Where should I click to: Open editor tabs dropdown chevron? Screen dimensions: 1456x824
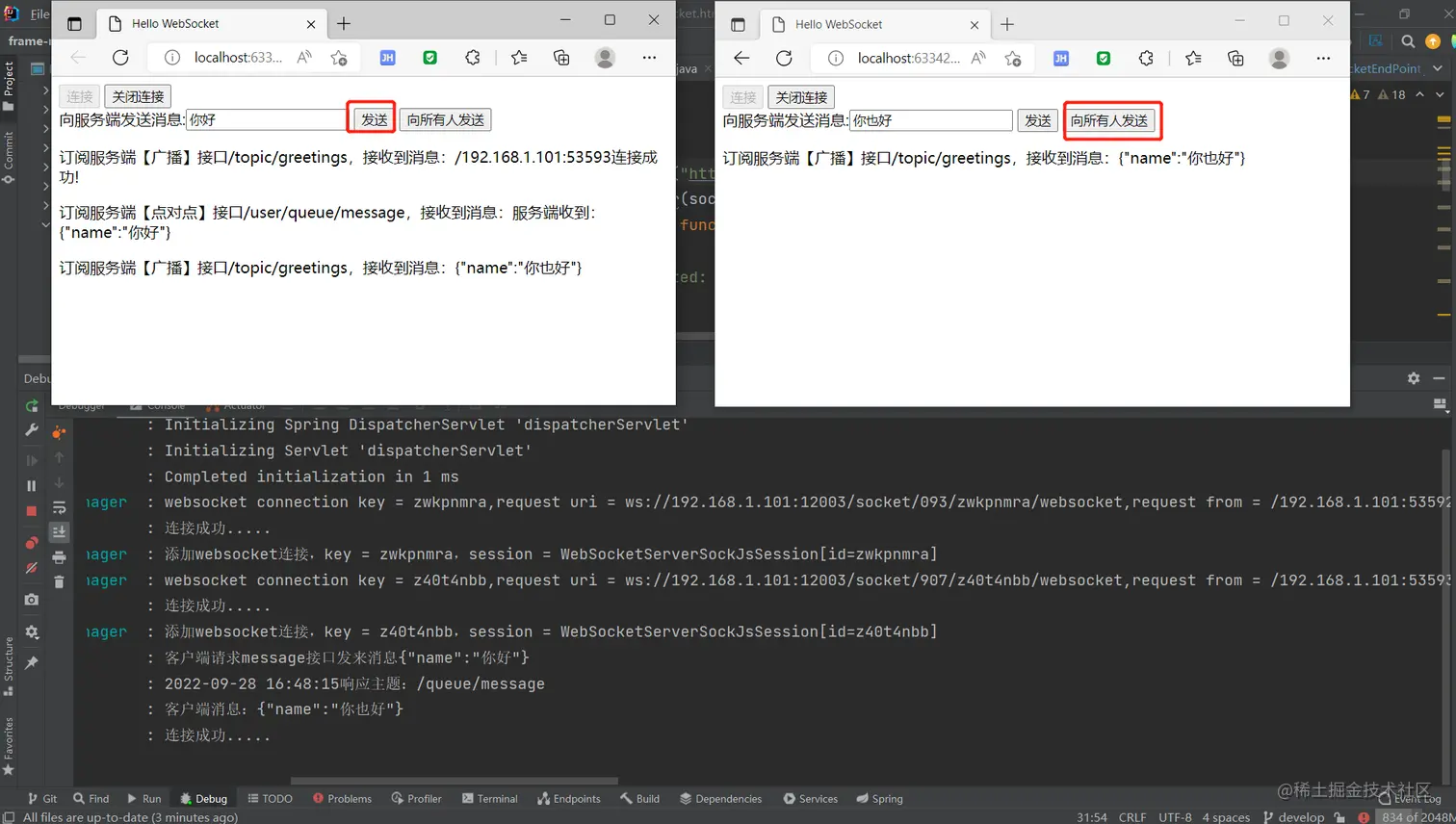[x=1438, y=68]
